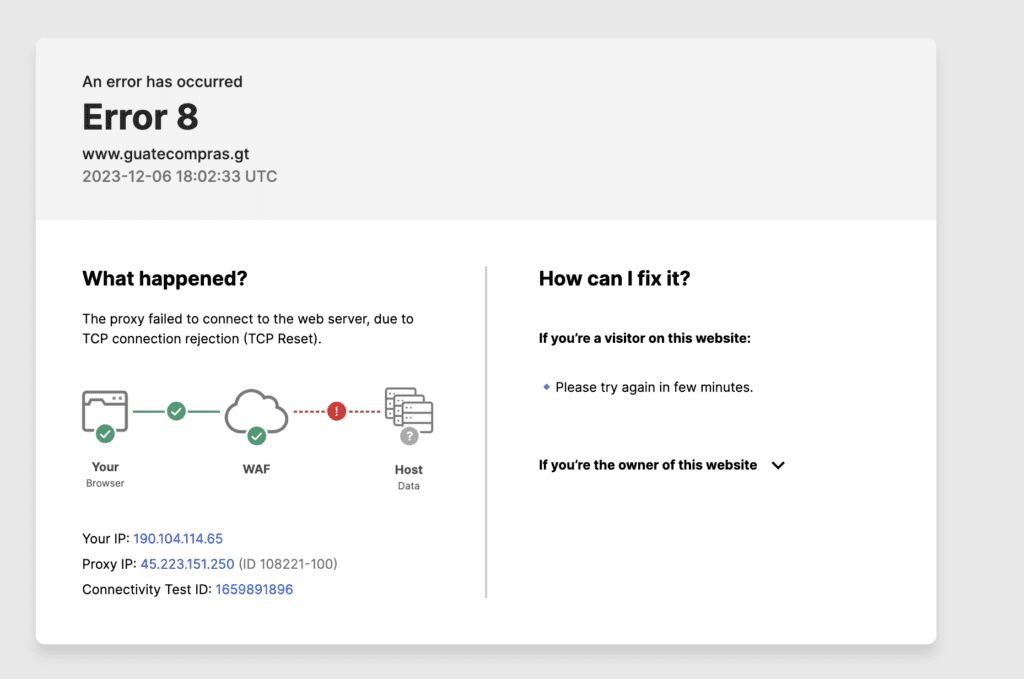Expand the website owner section chevron
This screenshot has width=1024, height=679.
[x=778, y=466]
